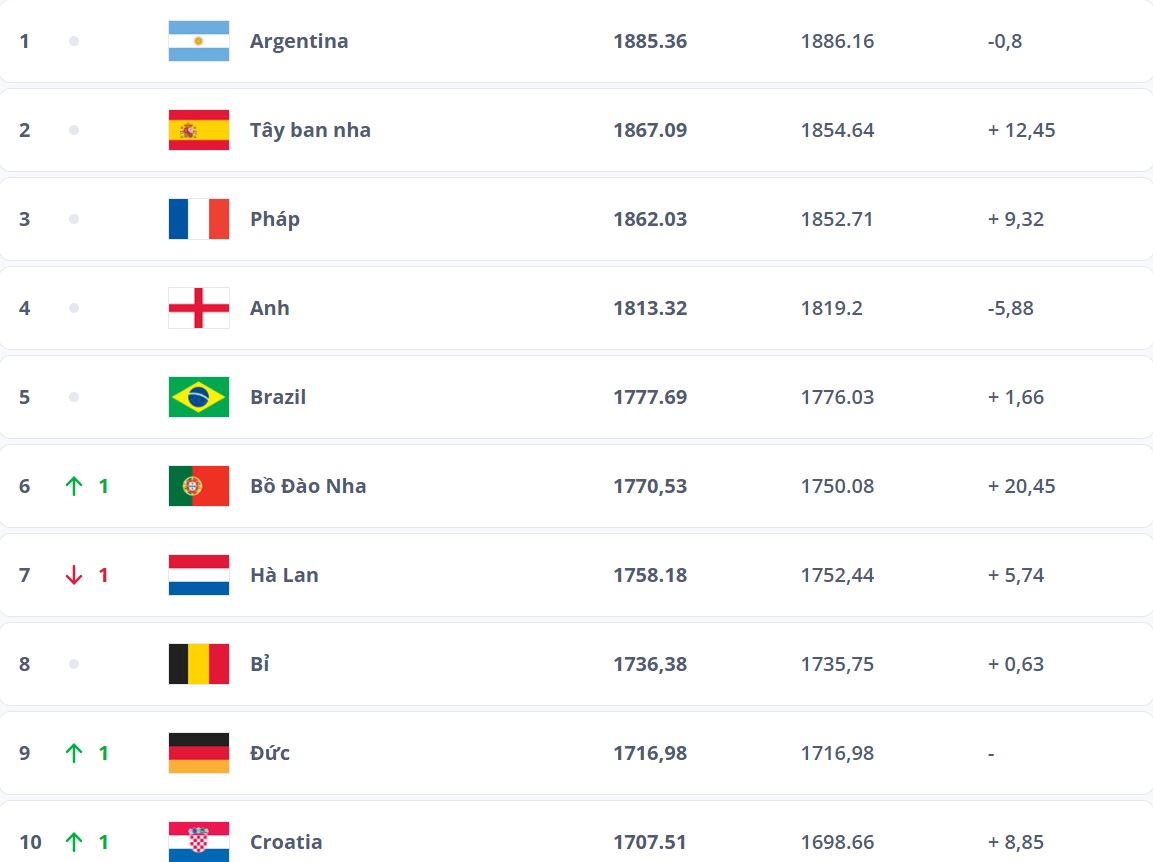Click Anh's total points 1813.32
This screenshot has height=862, width=1153.
click(x=650, y=308)
